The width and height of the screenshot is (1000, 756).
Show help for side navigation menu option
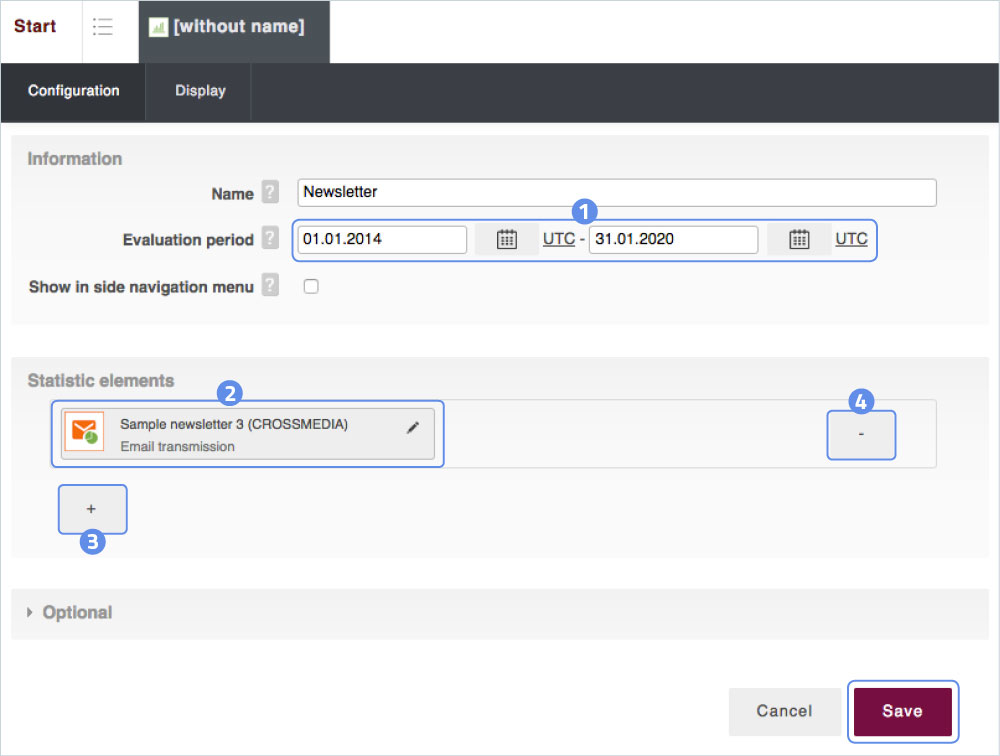[x=270, y=287]
